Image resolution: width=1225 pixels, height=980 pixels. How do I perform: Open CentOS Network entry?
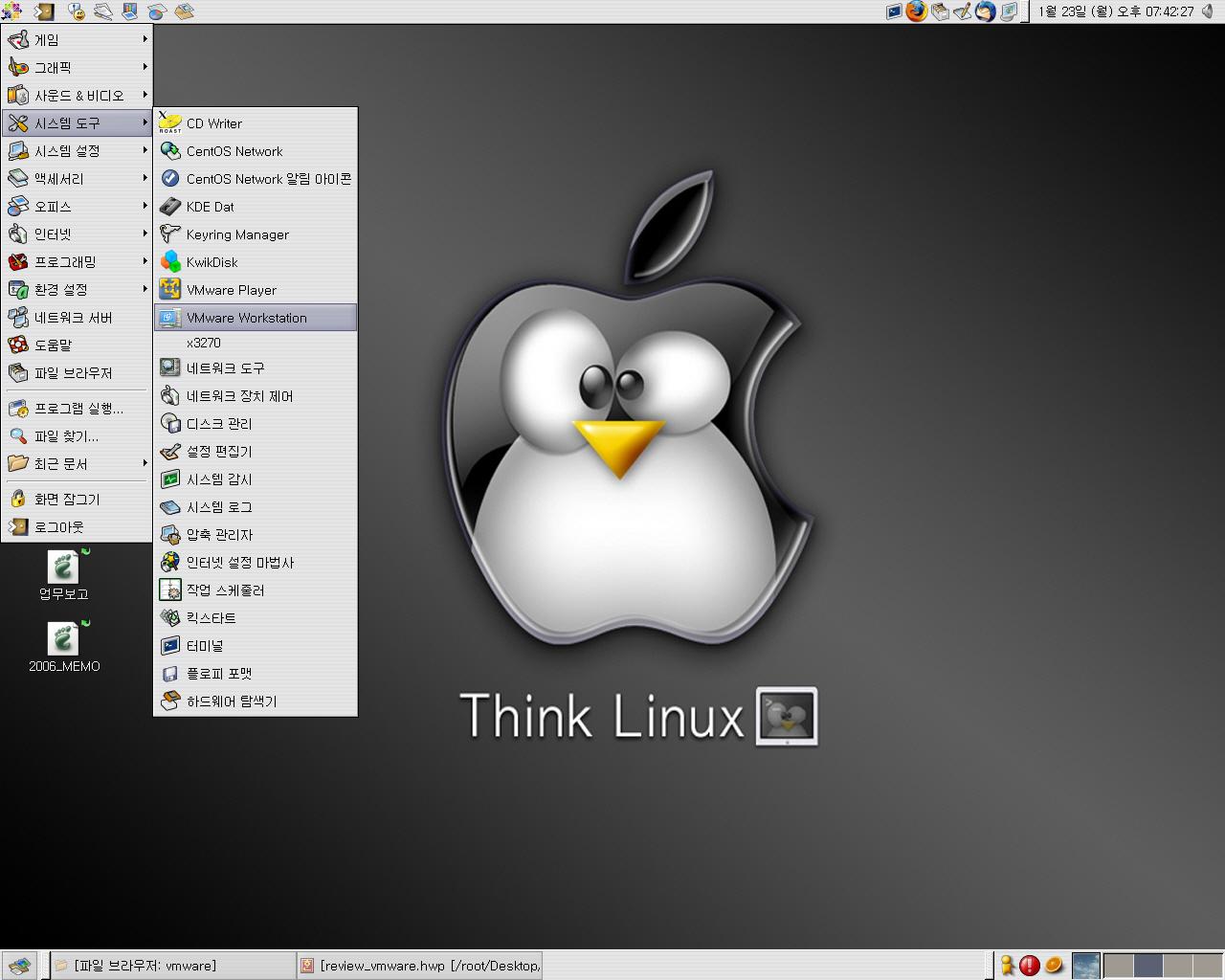tap(256, 150)
